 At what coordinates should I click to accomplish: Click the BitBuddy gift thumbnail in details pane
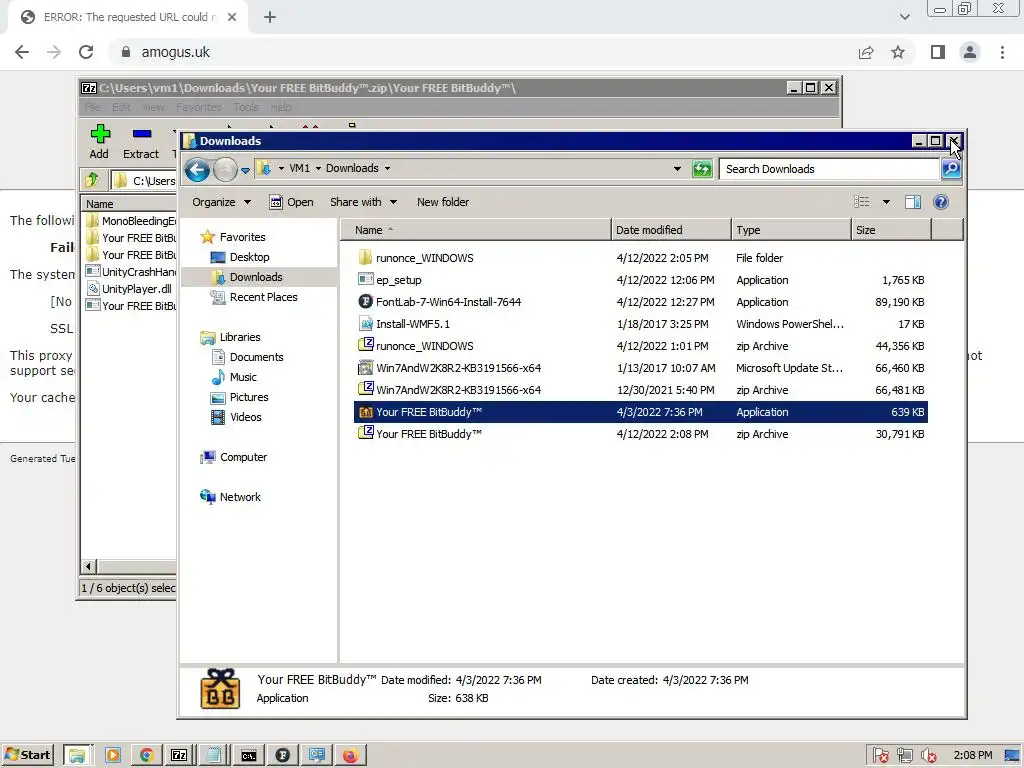tap(220, 689)
